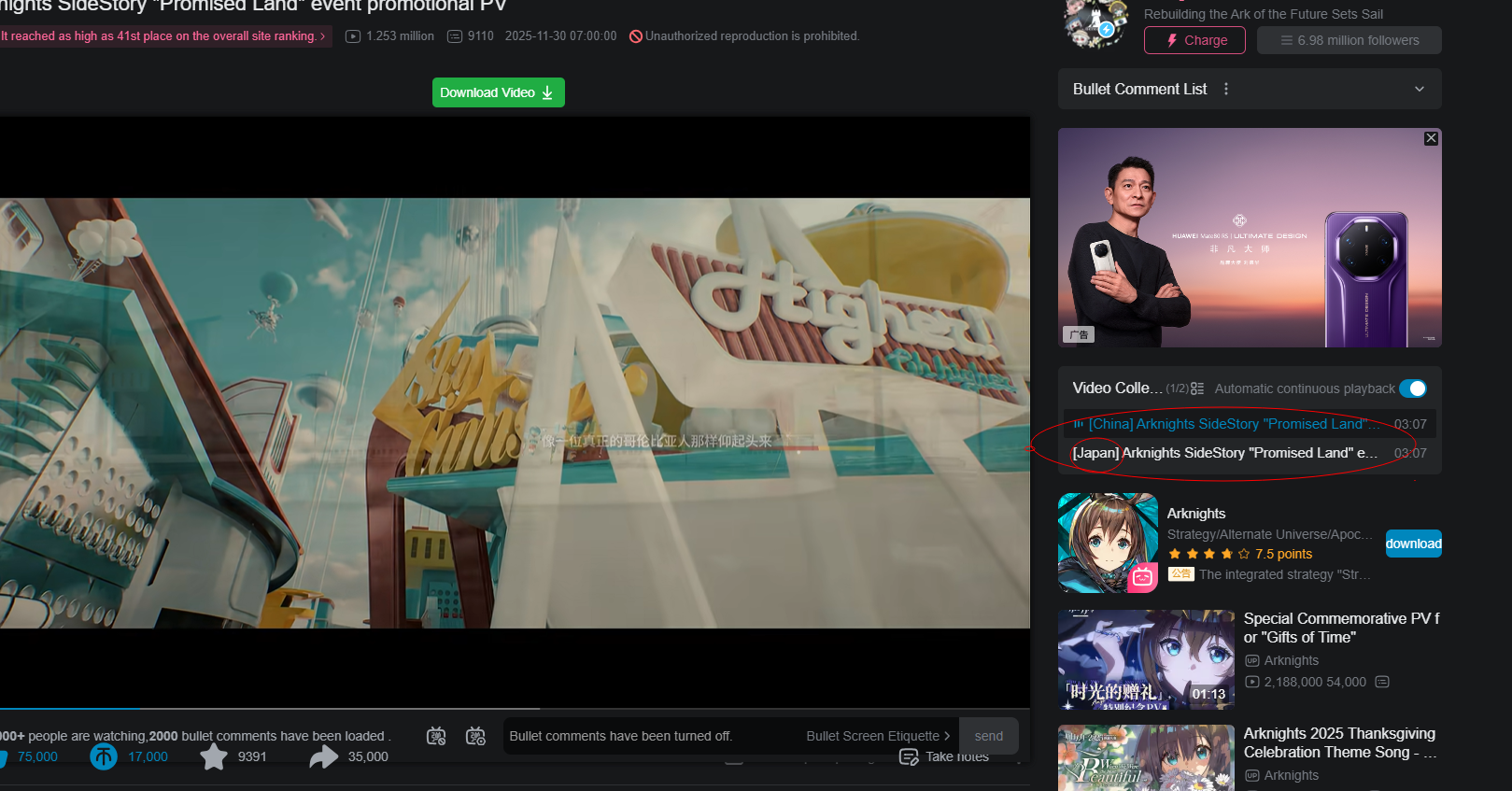The width and height of the screenshot is (1512, 791).
Task: Click the Arknights game download button
Action: pyautogui.click(x=1414, y=544)
